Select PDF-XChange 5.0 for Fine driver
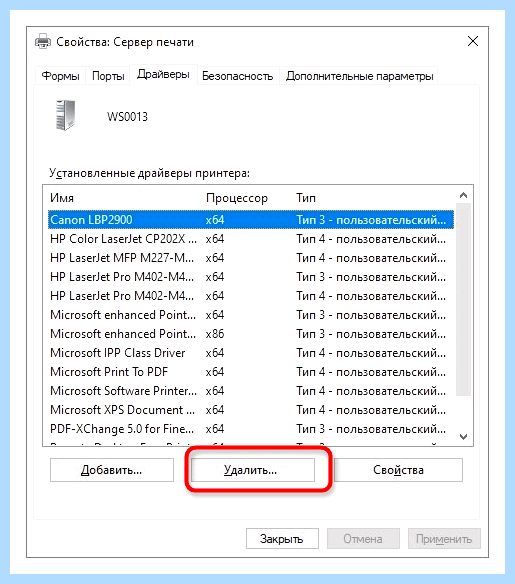This screenshot has height=584, width=515. coord(251,429)
